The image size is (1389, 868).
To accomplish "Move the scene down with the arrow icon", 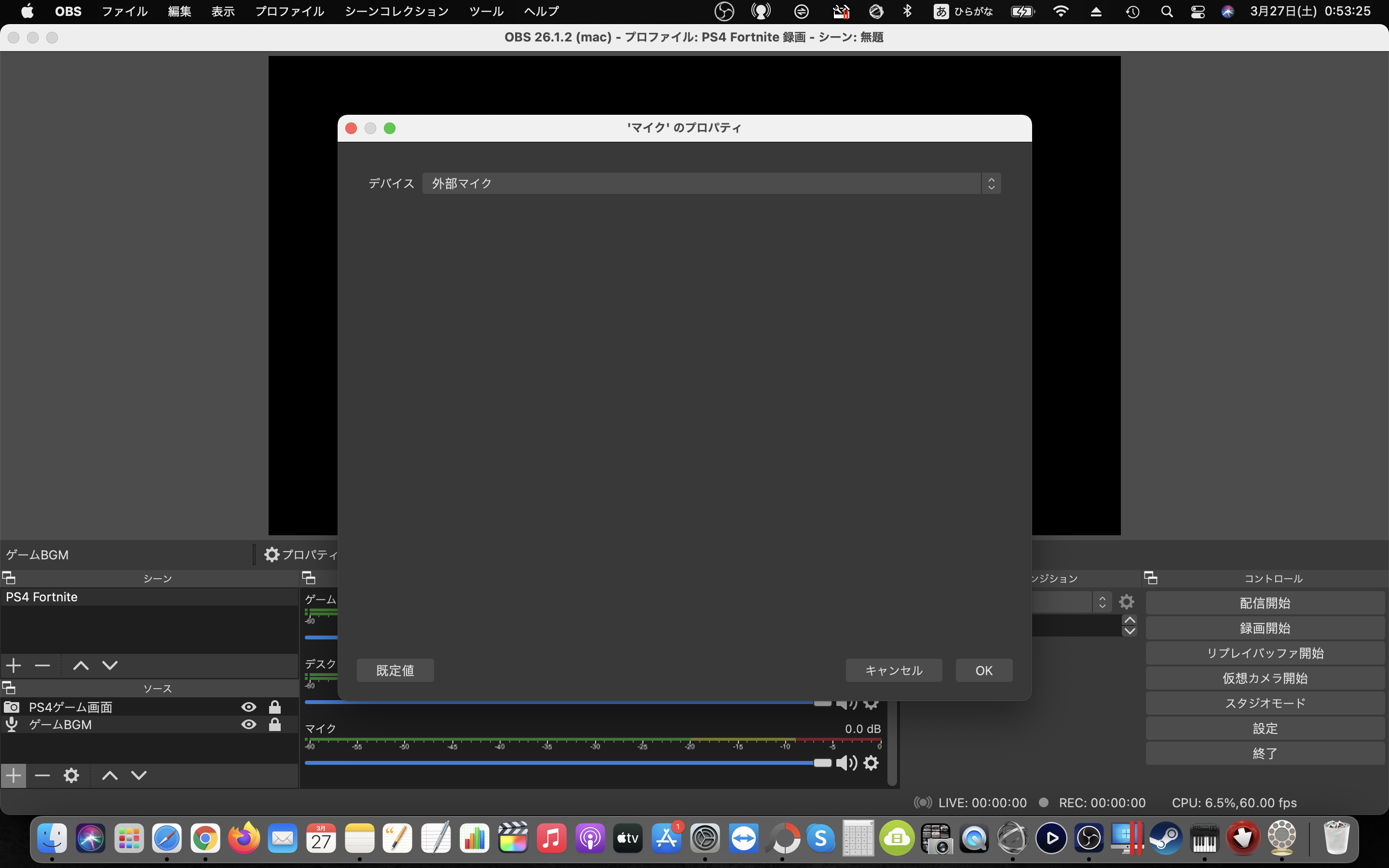I will pyautogui.click(x=109, y=665).
